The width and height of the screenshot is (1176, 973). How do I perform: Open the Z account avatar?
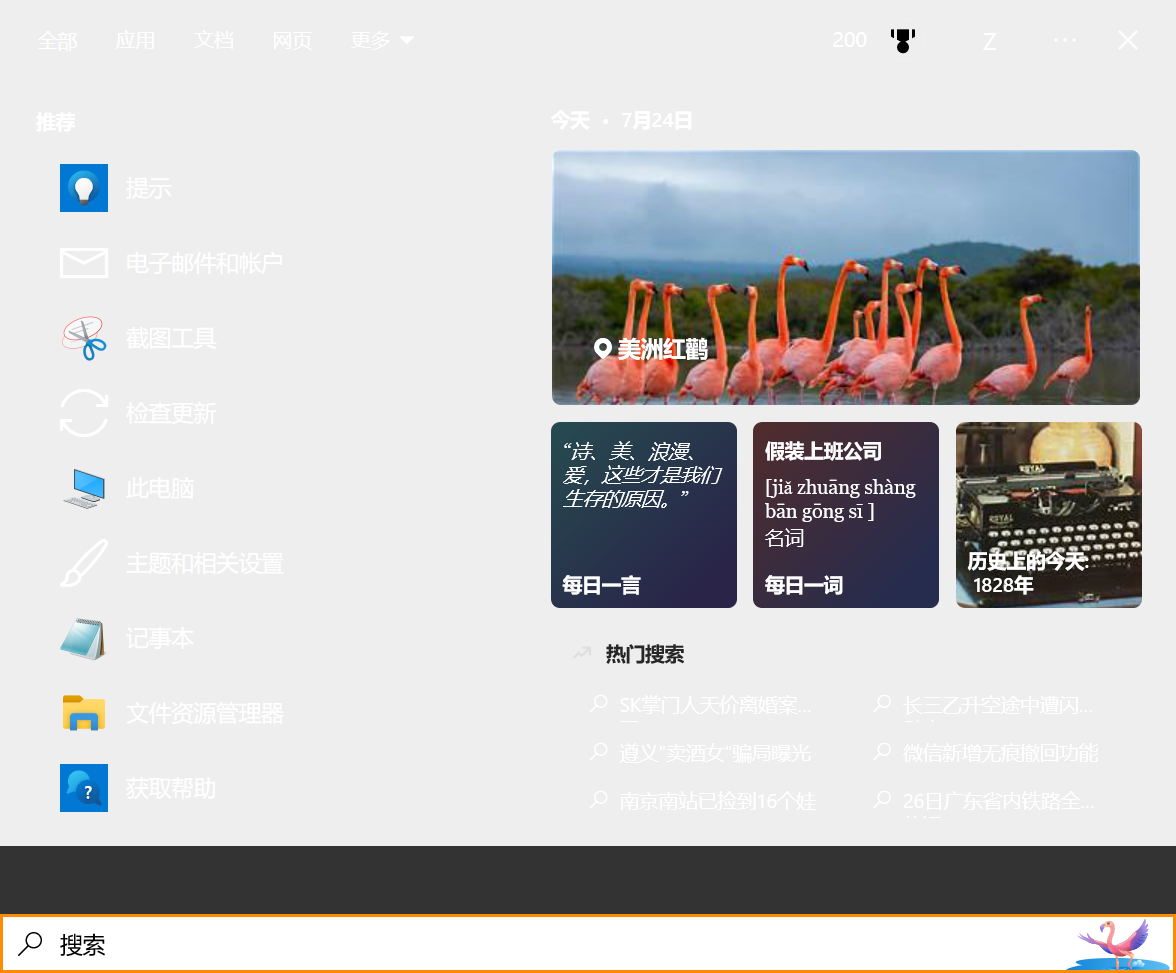pos(990,41)
